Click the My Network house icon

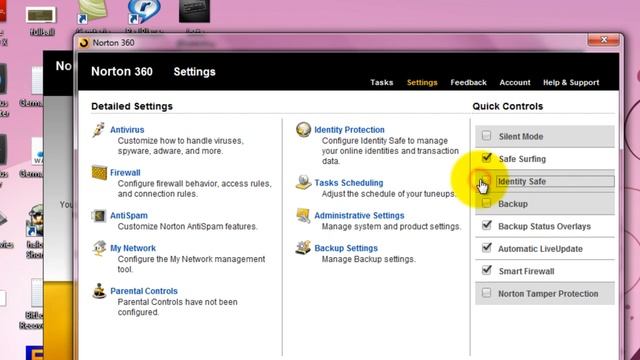coord(99,248)
